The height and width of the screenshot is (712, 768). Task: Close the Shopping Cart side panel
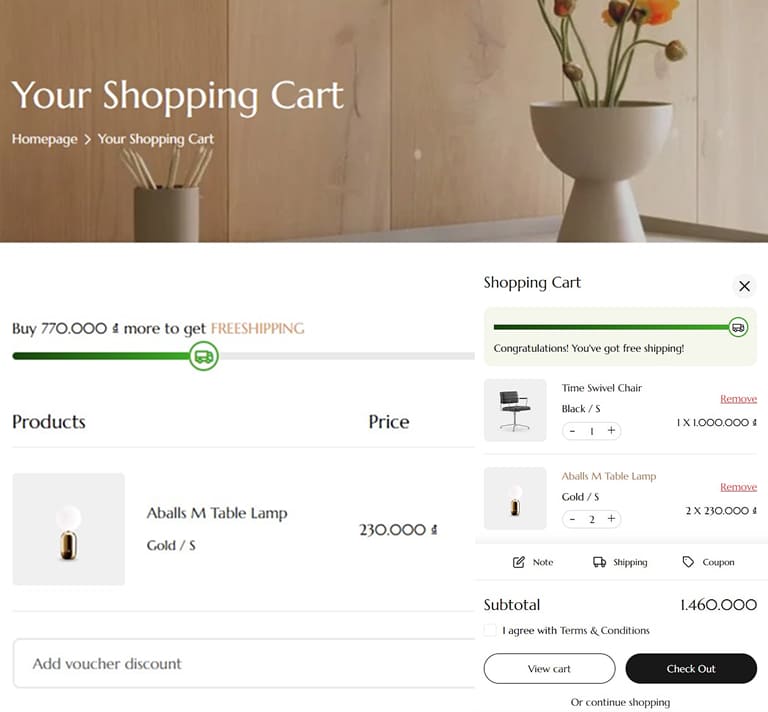744,286
